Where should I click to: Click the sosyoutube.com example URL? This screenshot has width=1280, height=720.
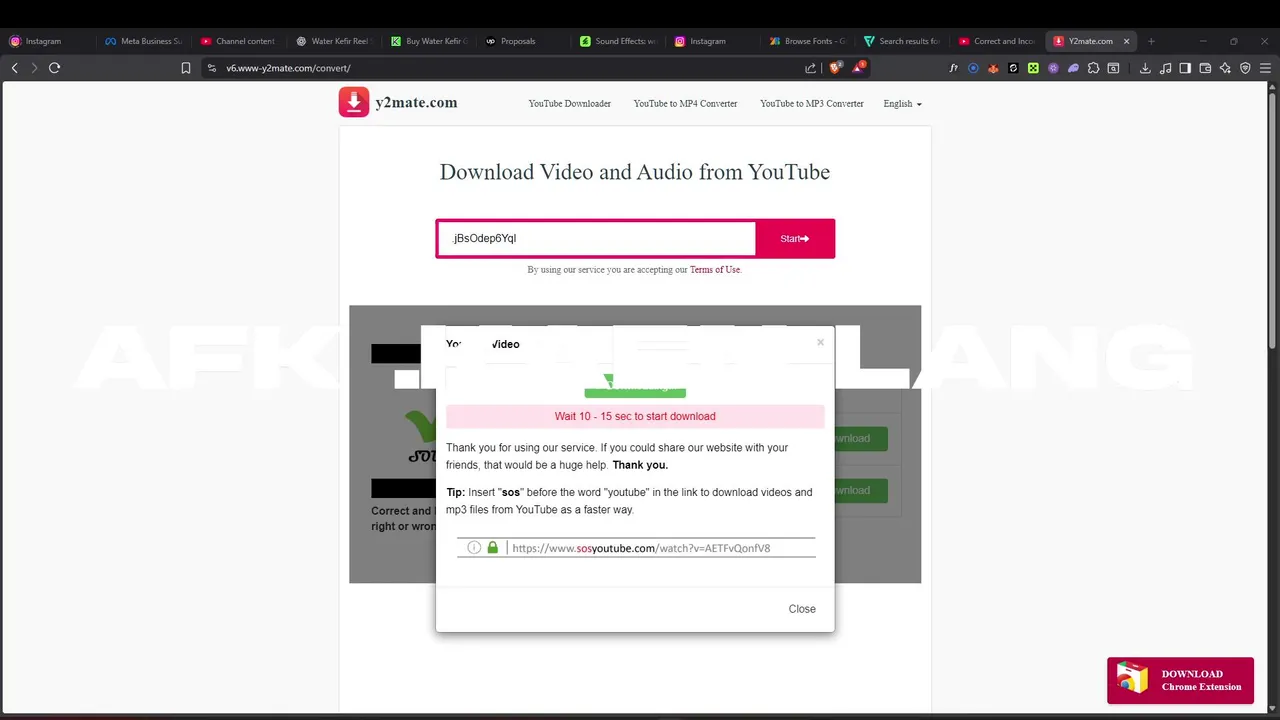641,548
